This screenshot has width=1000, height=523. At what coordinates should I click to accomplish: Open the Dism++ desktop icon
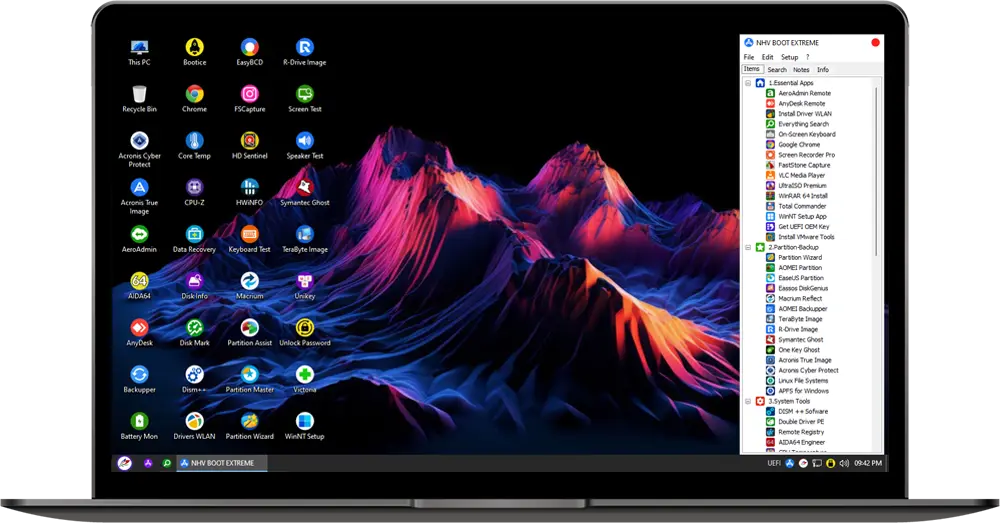[195, 379]
